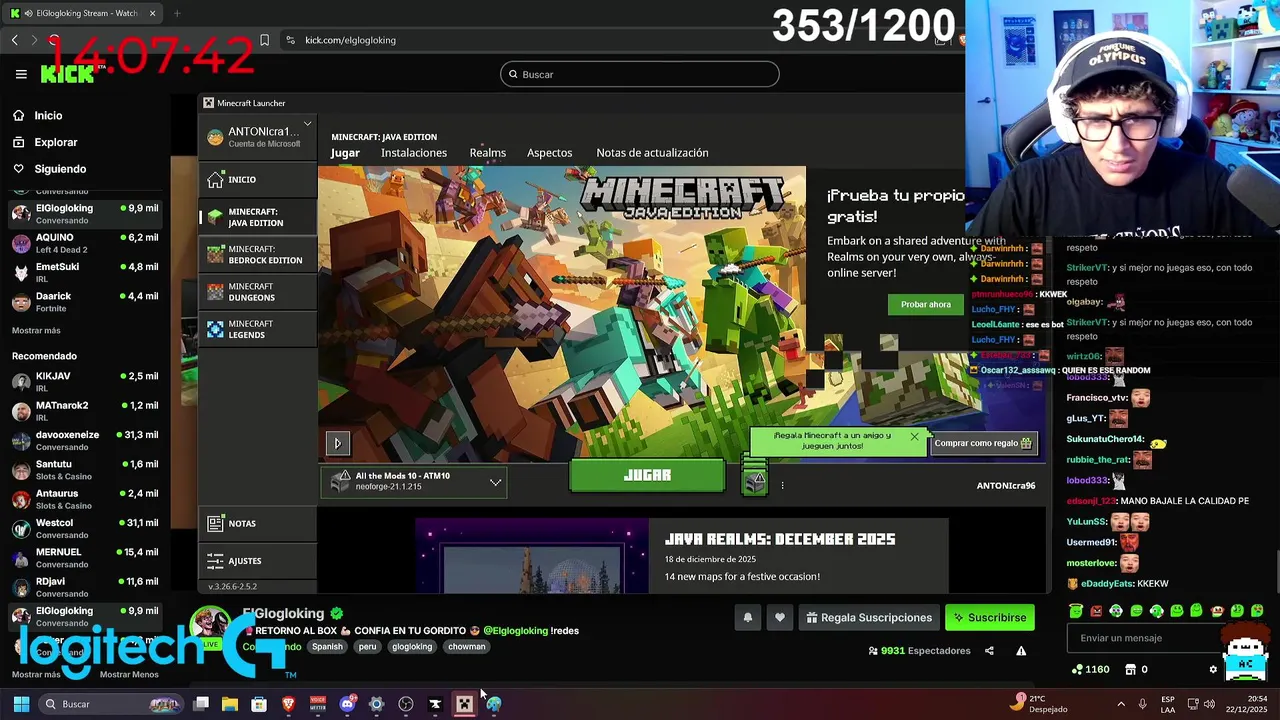The height and width of the screenshot is (720, 1280).
Task: Click the volume tray icon
Action: pyautogui.click(x=1209, y=704)
